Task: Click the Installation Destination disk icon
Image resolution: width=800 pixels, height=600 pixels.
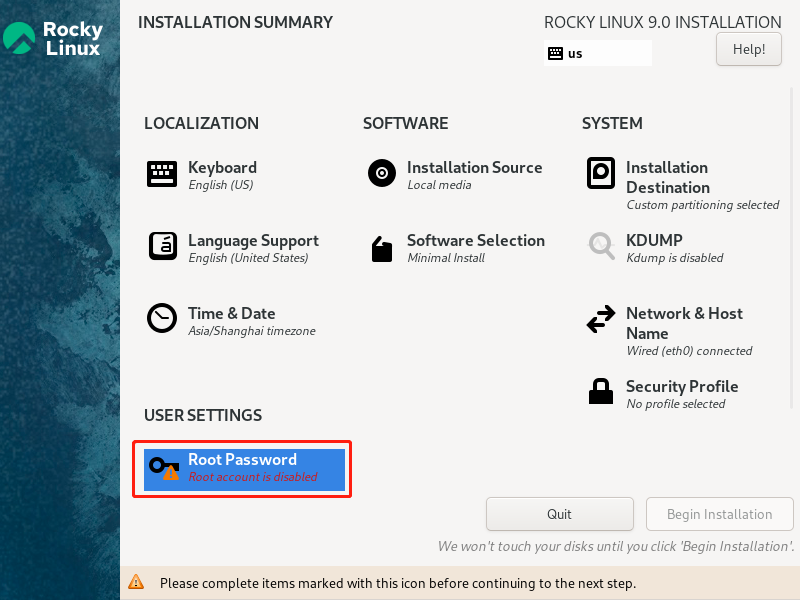Action: [600, 174]
